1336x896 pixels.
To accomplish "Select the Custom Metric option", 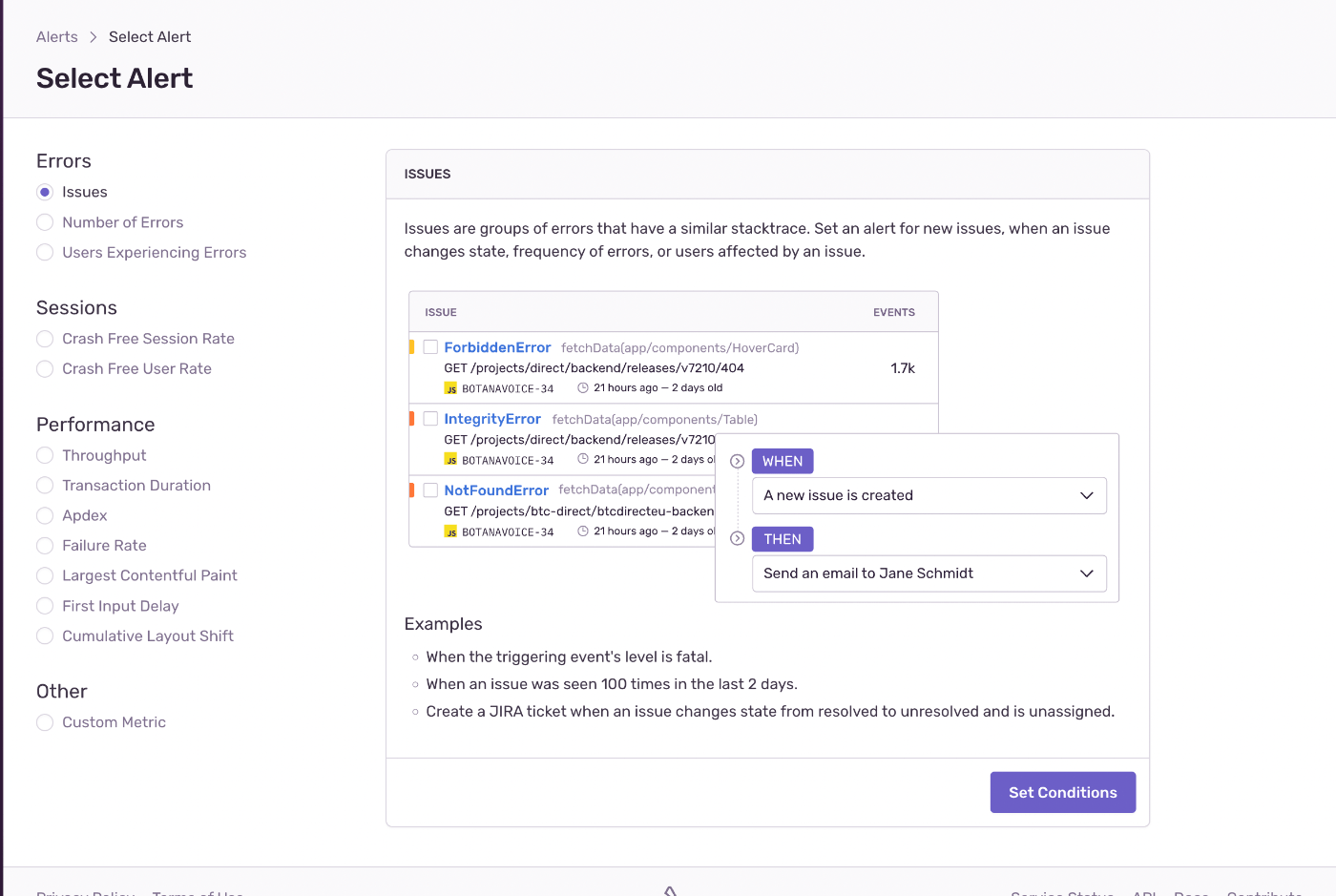I will (45, 723).
